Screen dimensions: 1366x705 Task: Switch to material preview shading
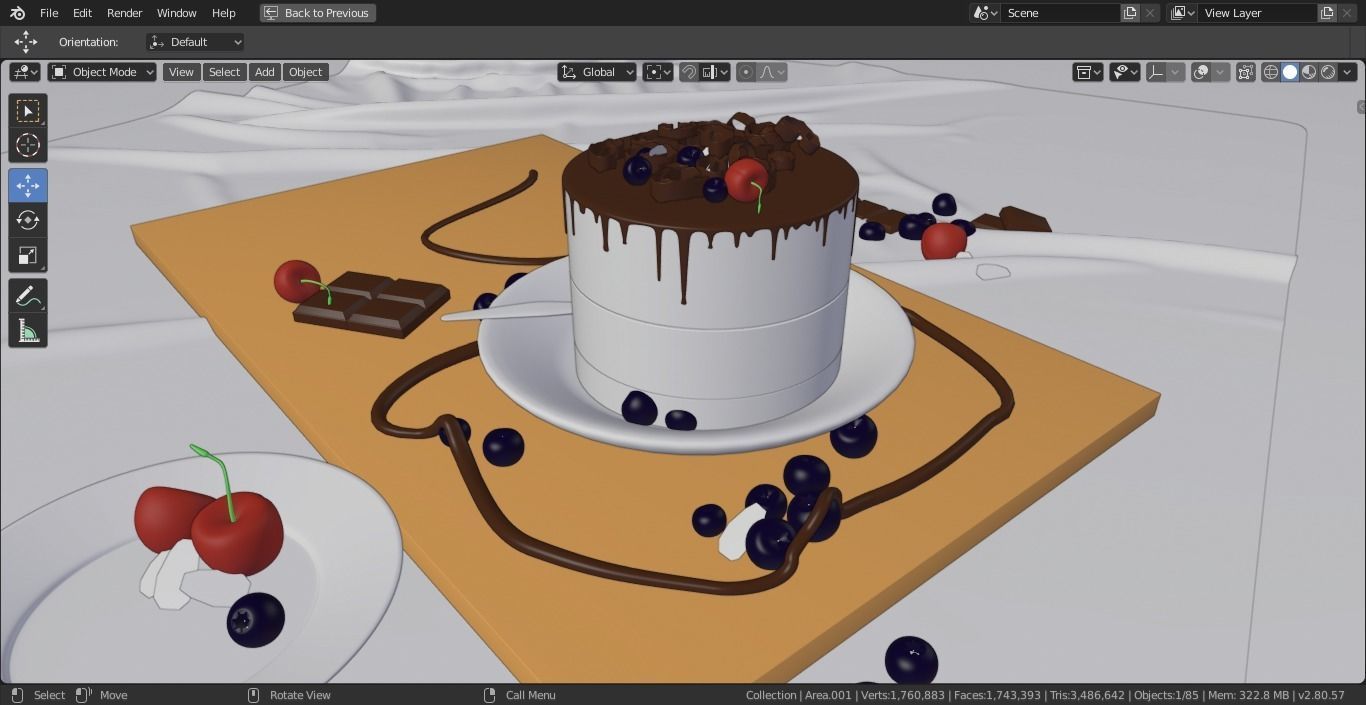click(1309, 72)
